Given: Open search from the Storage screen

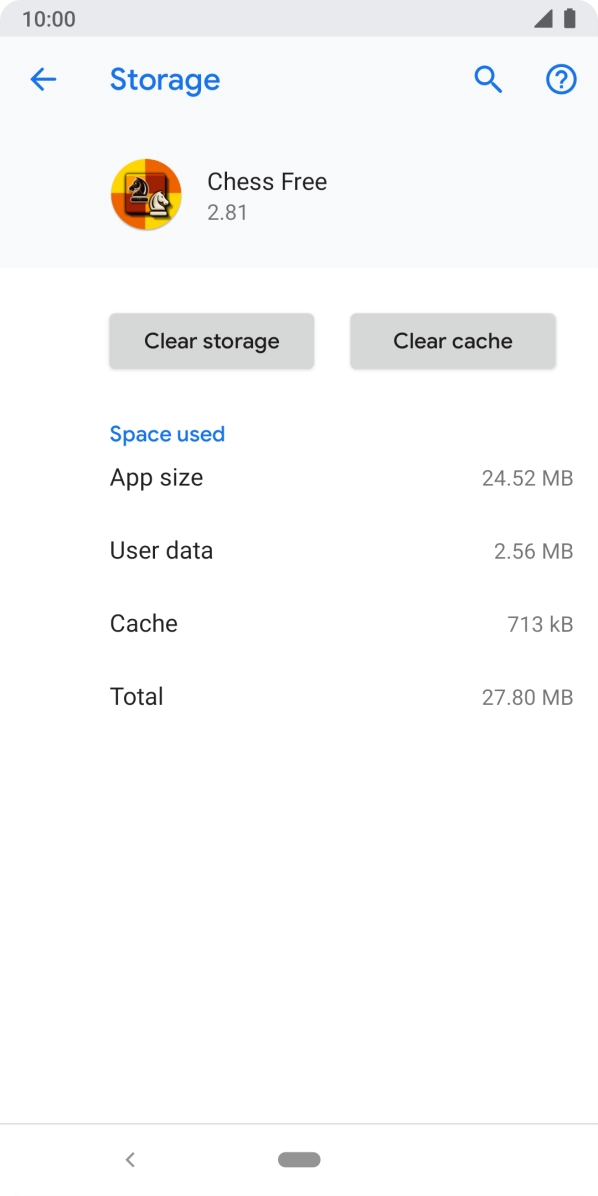Looking at the screenshot, I should (x=488, y=79).
